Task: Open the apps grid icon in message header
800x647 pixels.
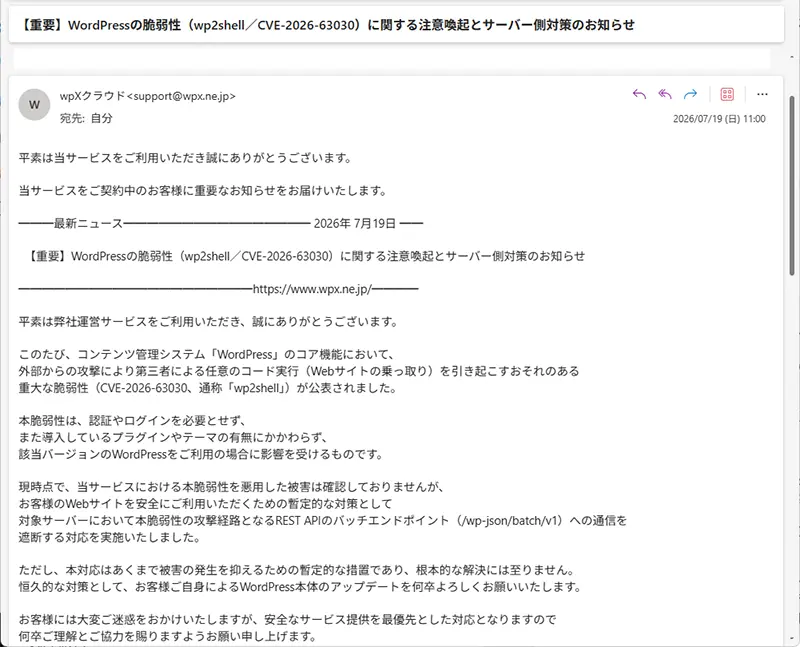Action: tap(727, 94)
